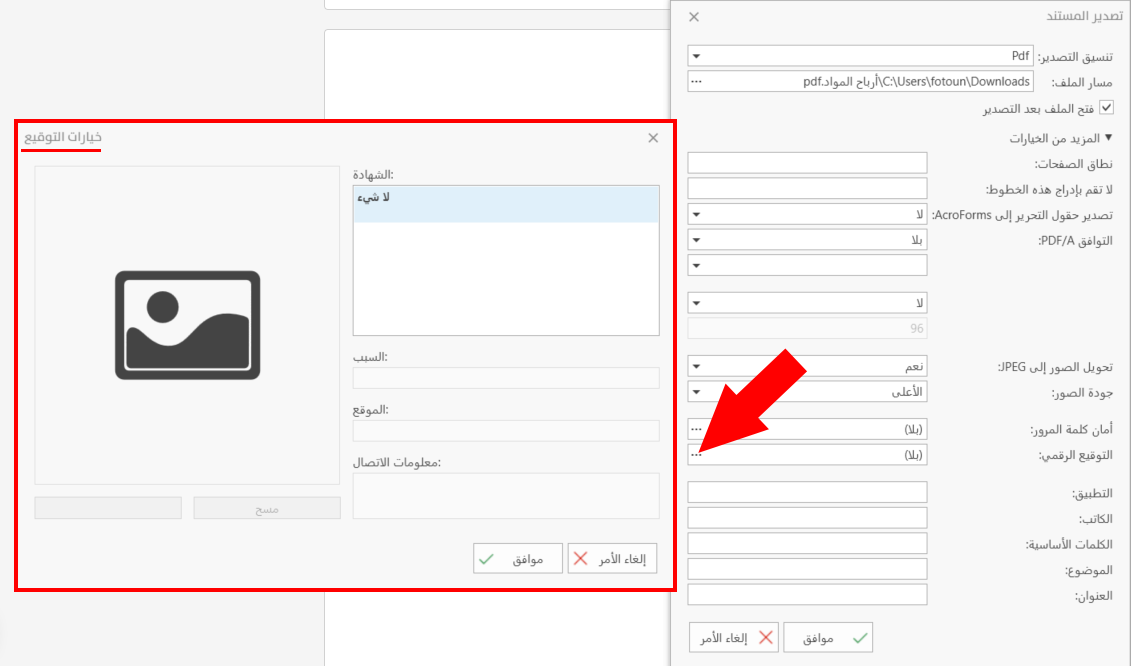Click the العنوان title field
Image resolution: width=1131 pixels, height=666 pixels.
pos(806,595)
